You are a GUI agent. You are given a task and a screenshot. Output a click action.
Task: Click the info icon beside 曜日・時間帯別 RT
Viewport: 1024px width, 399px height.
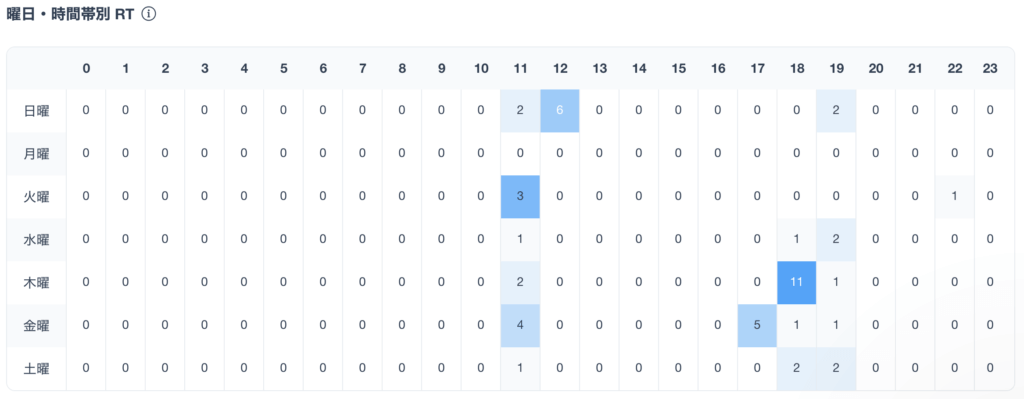(148, 14)
